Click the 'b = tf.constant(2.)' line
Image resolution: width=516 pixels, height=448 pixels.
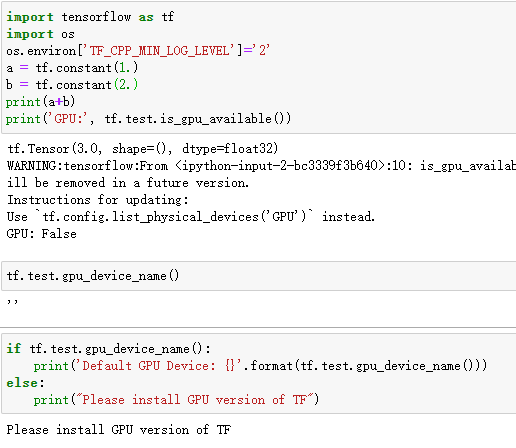coord(72,85)
